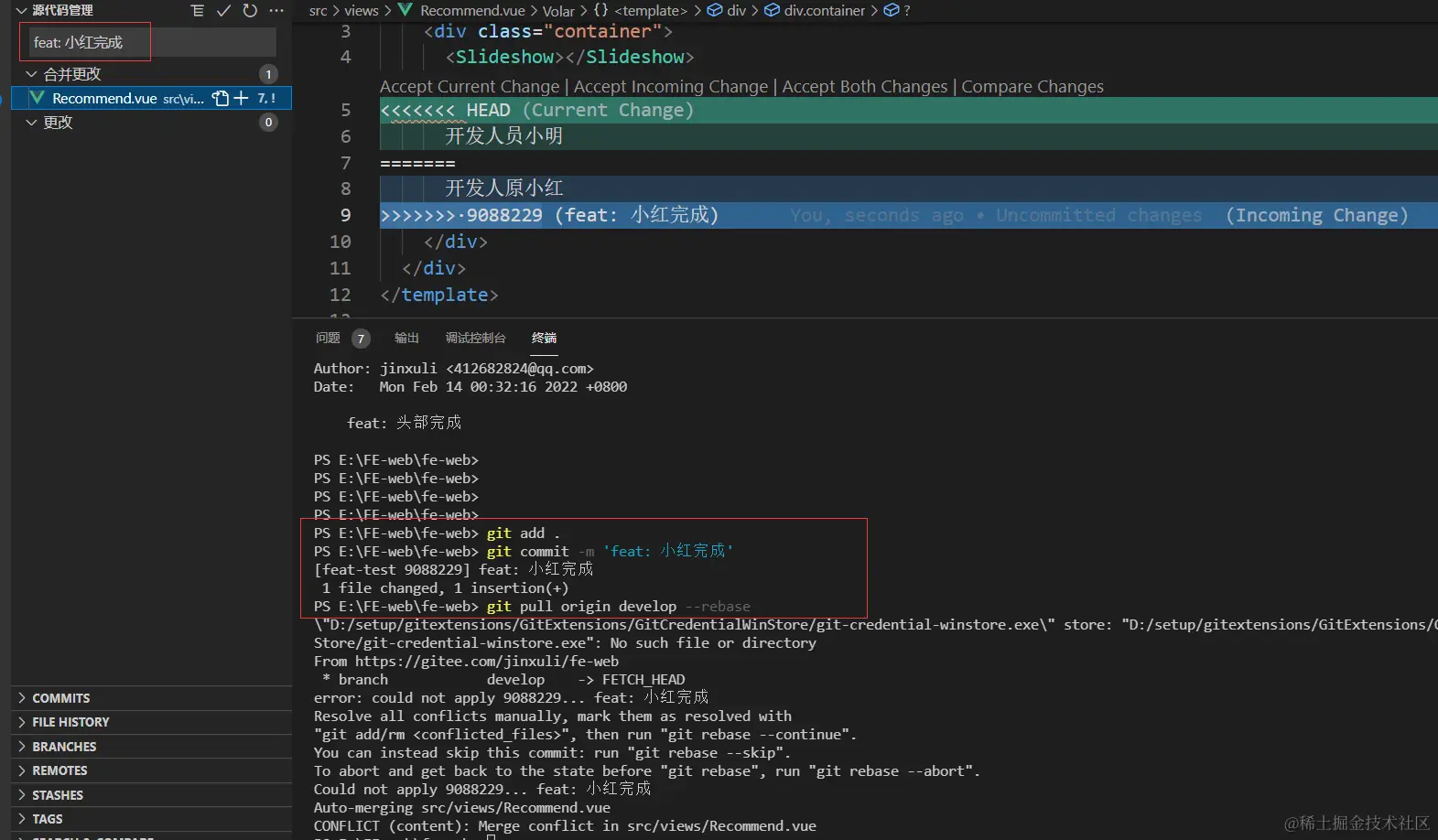Select the 终端 terminal tab
This screenshot has height=840, width=1438.
coord(544,338)
